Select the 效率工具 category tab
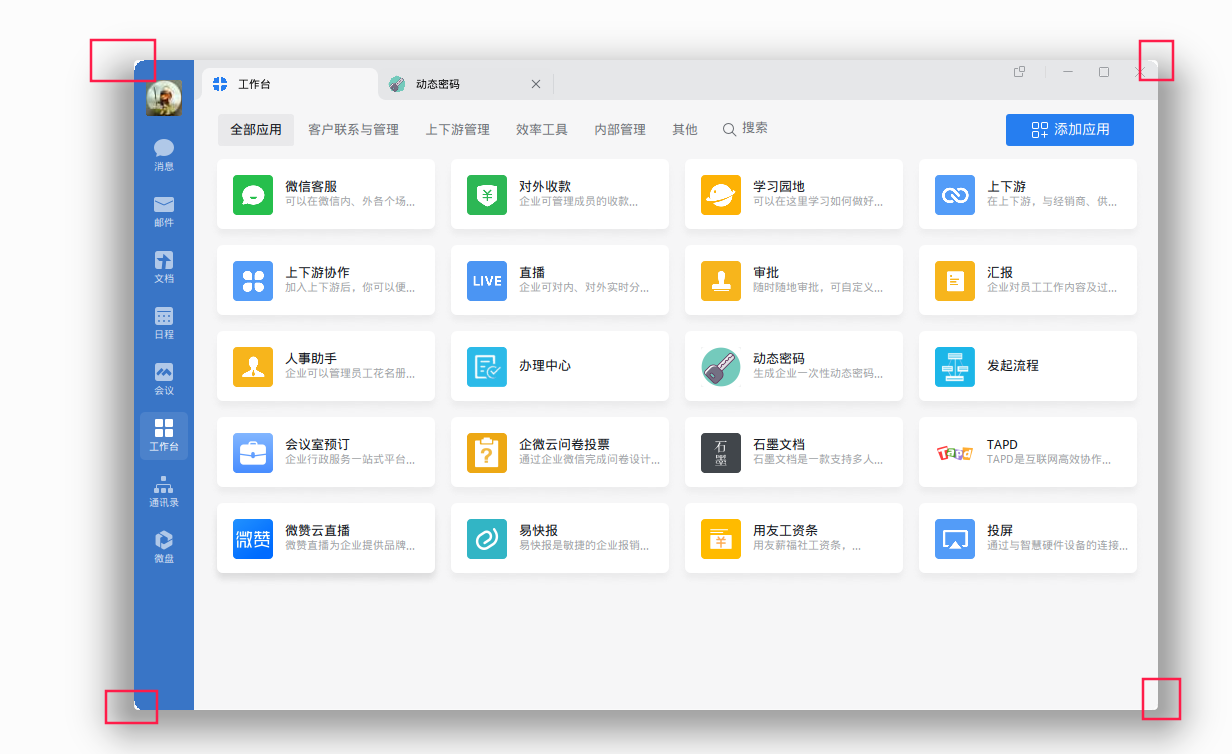The width and height of the screenshot is (1232, 754). tap(542, 130)
